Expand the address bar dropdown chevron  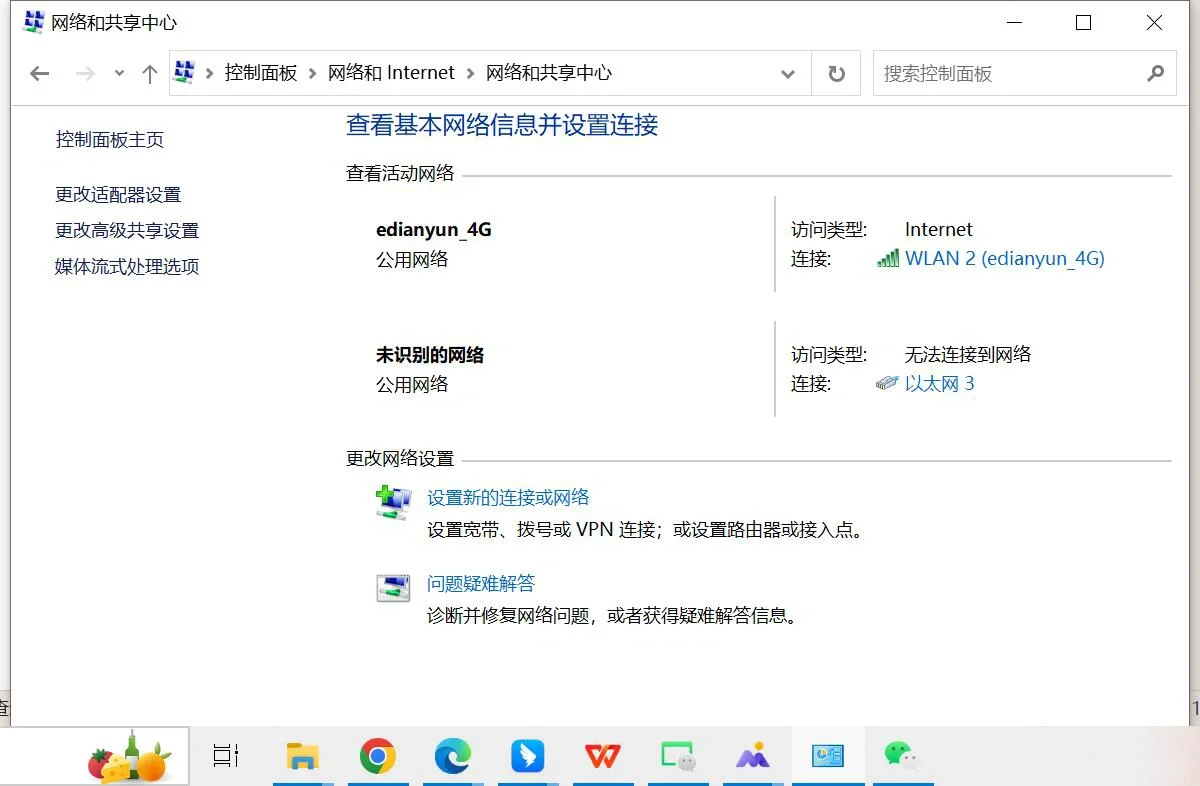click(788, 73)
